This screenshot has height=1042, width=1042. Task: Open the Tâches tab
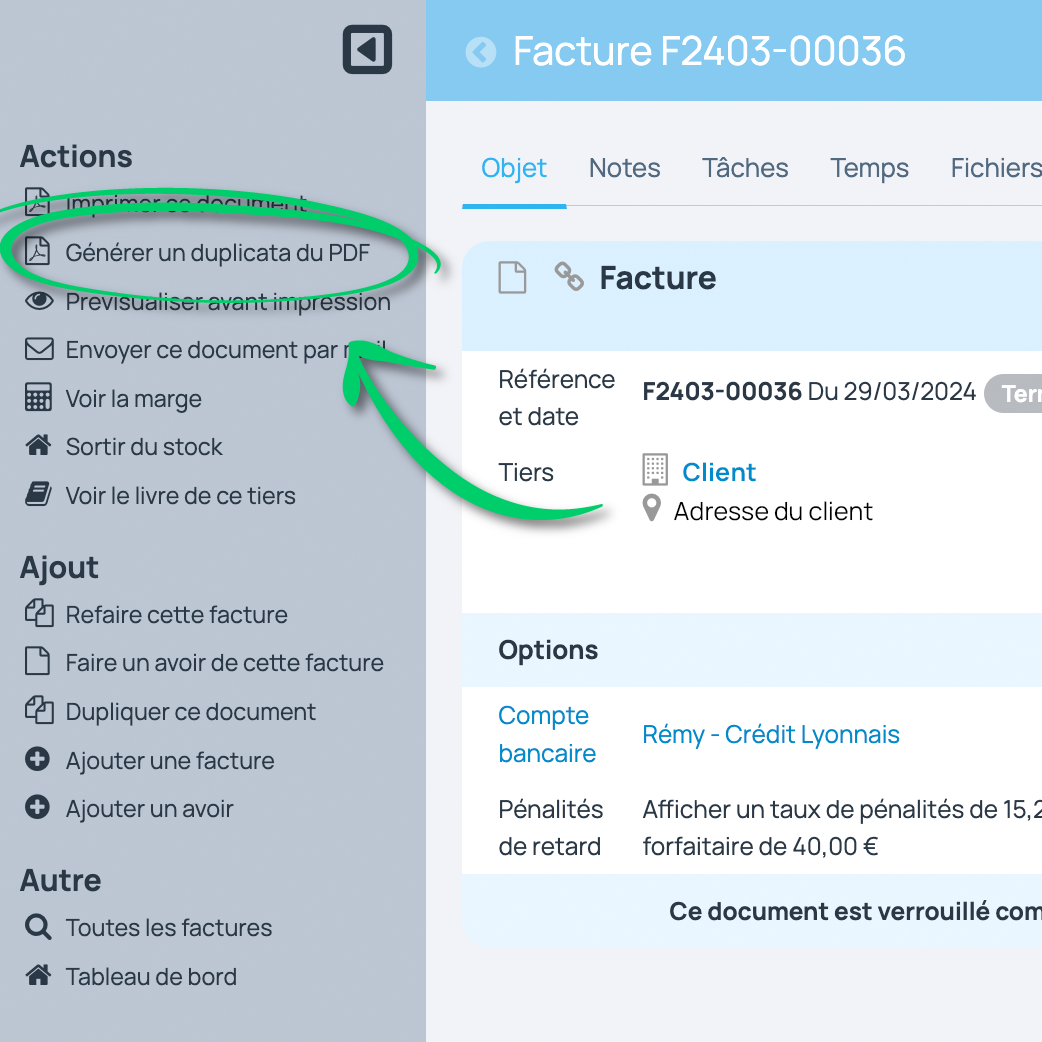tap(745, 167)
